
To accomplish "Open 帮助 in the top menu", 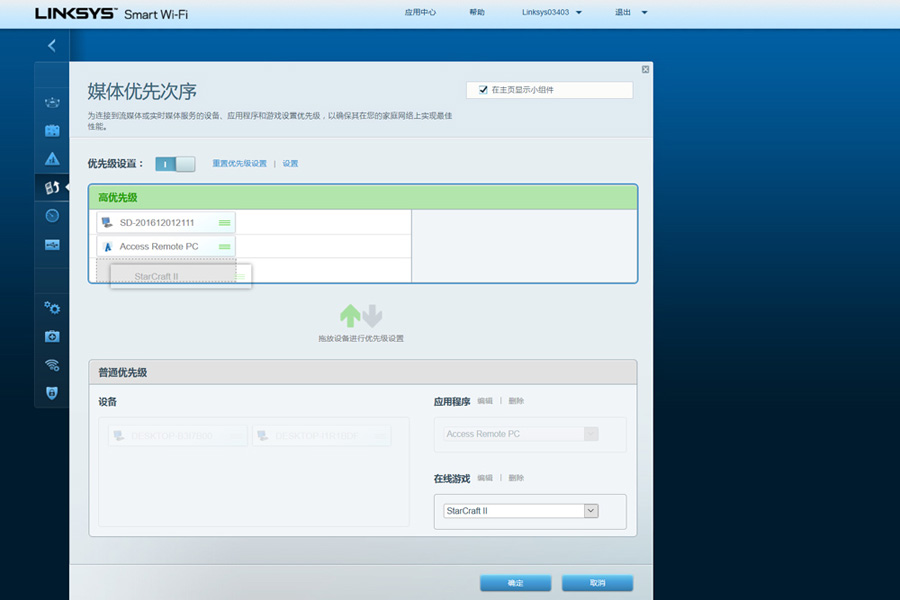I will tap(477, 13).
